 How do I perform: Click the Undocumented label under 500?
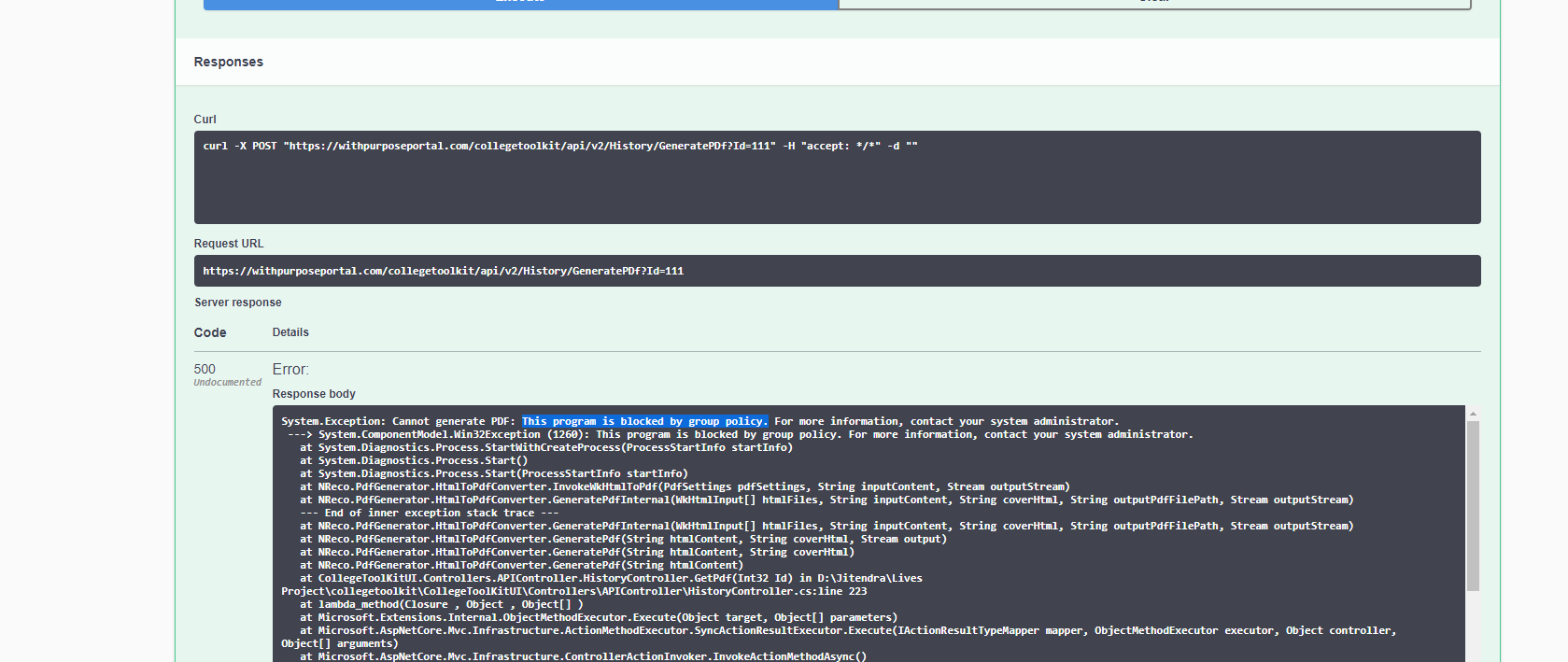(228, 383)
